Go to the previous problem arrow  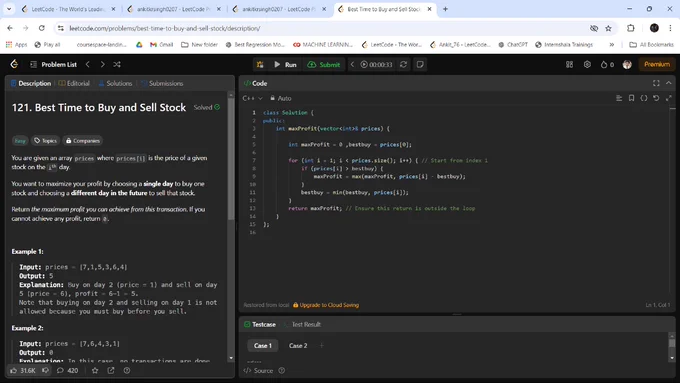[88, 64]
